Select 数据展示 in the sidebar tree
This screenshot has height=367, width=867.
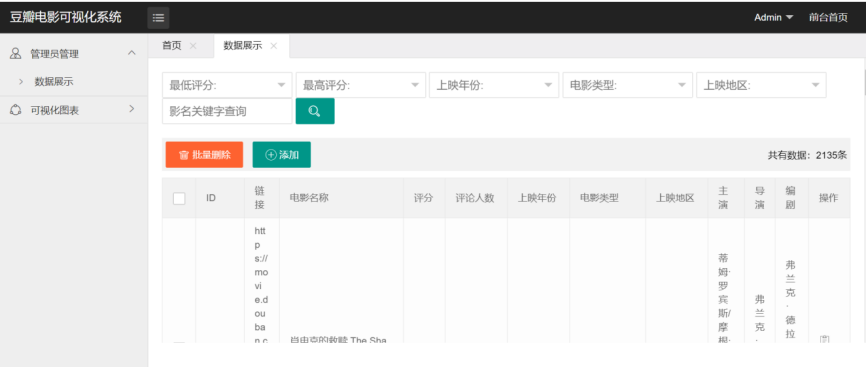(x=54, y=82)
